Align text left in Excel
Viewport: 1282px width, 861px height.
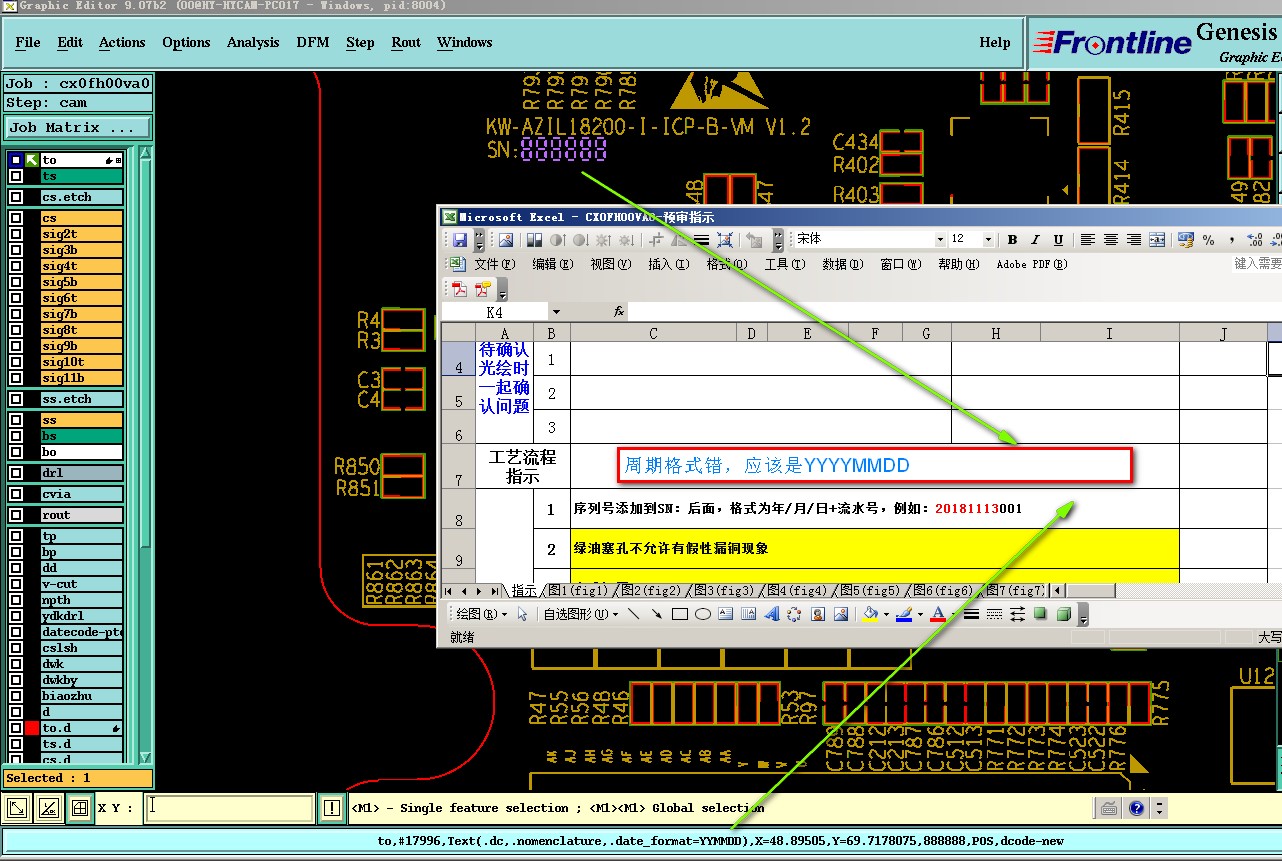pyautogui.click(x=1088, y=240)
